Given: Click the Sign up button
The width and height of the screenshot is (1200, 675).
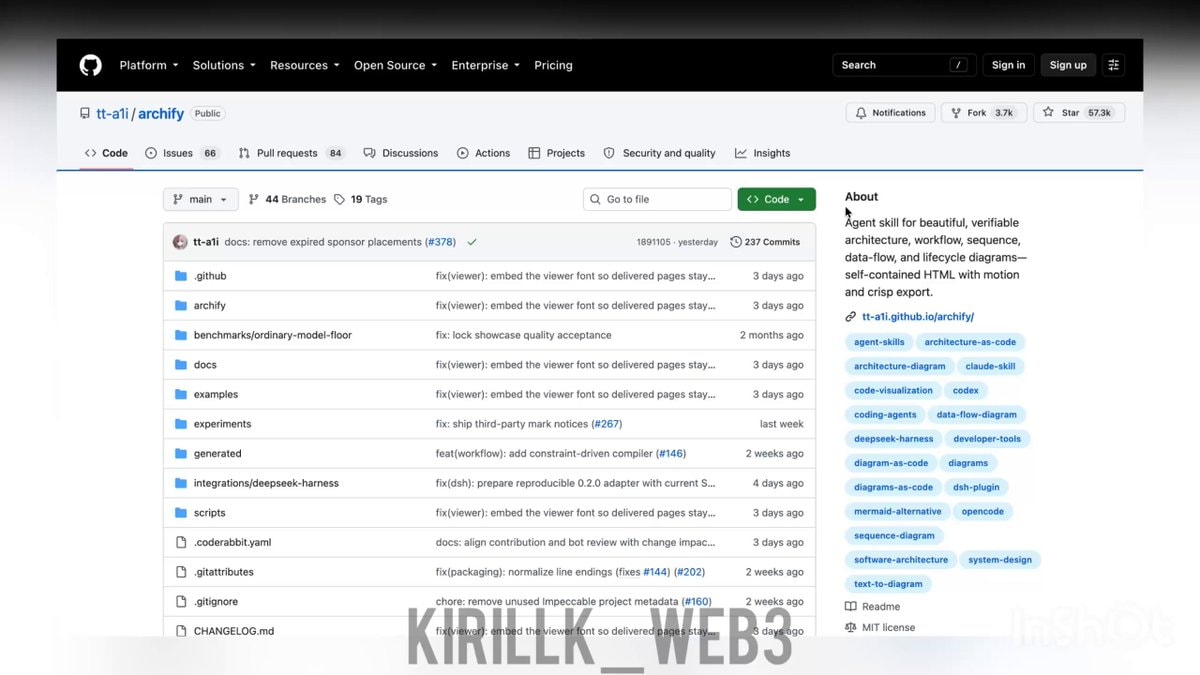Looking at the screenshot, I should (1068, 65).
